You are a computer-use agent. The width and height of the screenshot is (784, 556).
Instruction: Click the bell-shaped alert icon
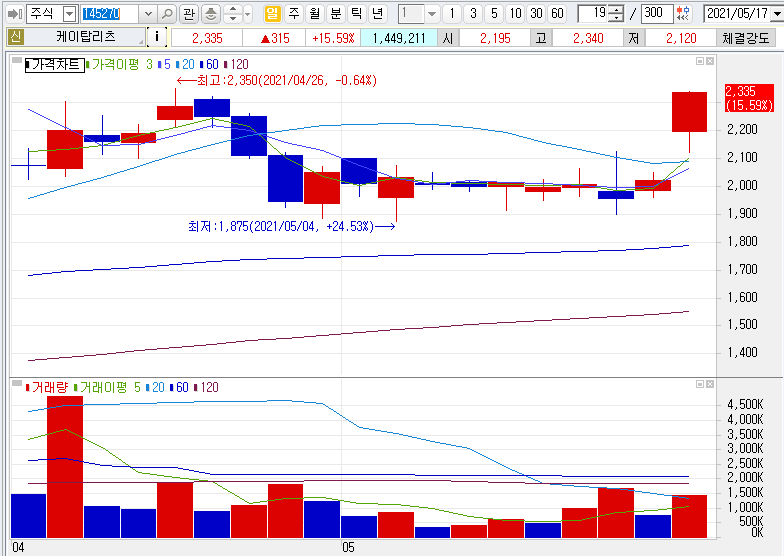coord(210,14)
